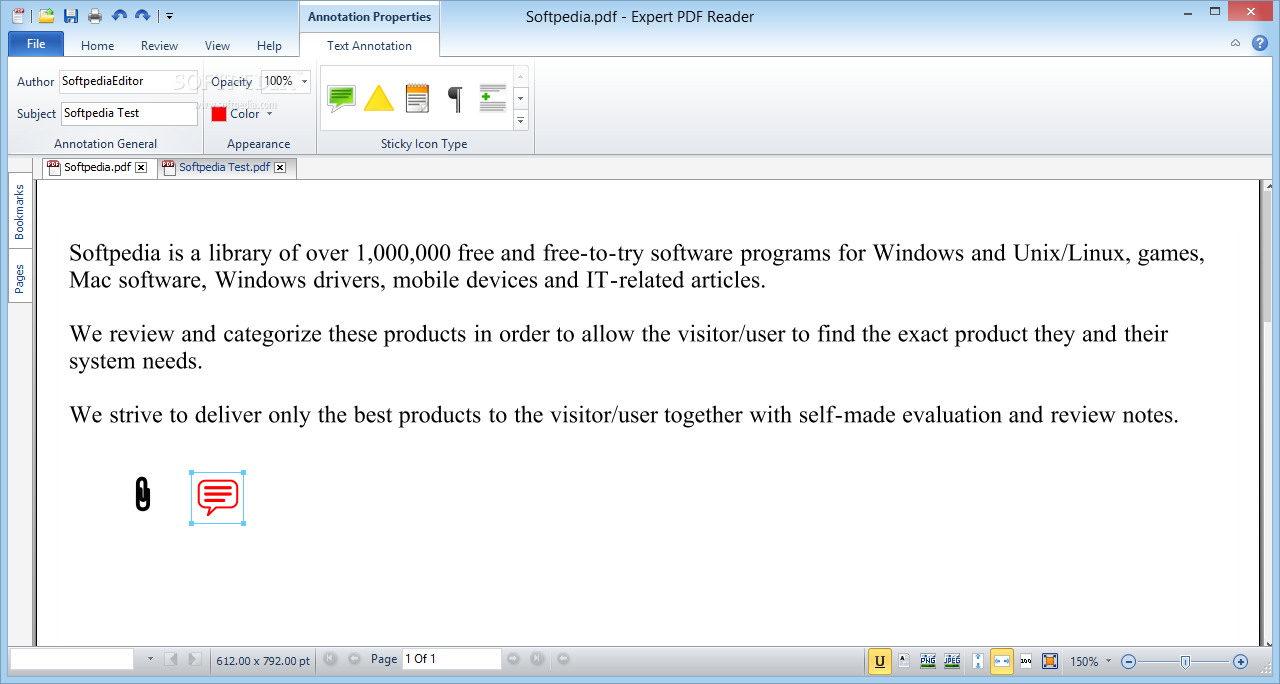Toggle fit width view mode
This screenshot has width=1280, height=684.
coord(1002,661)
